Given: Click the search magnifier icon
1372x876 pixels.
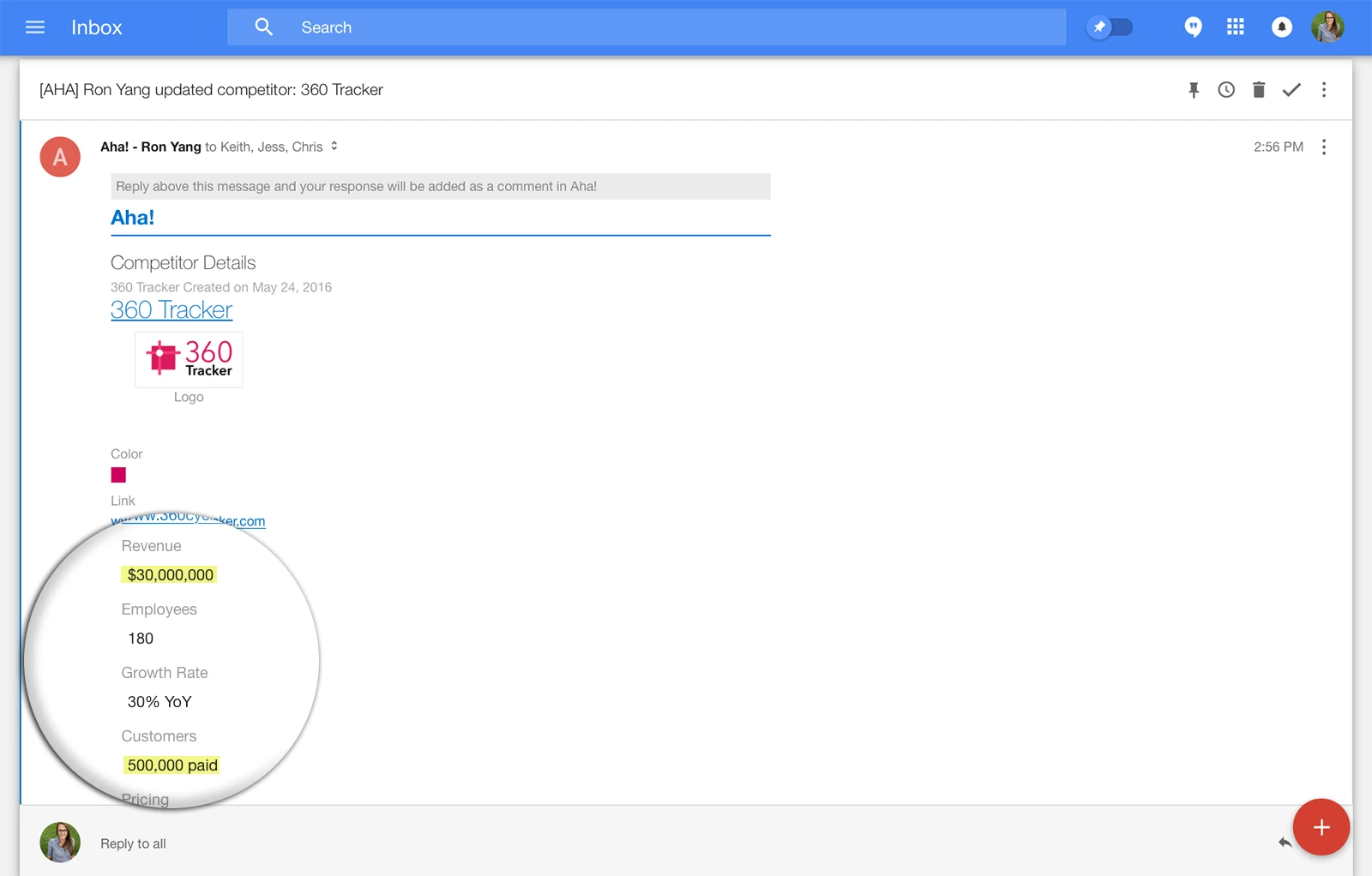Looking at the screenshot, I should pyautogui.click(x=264, y=27).
